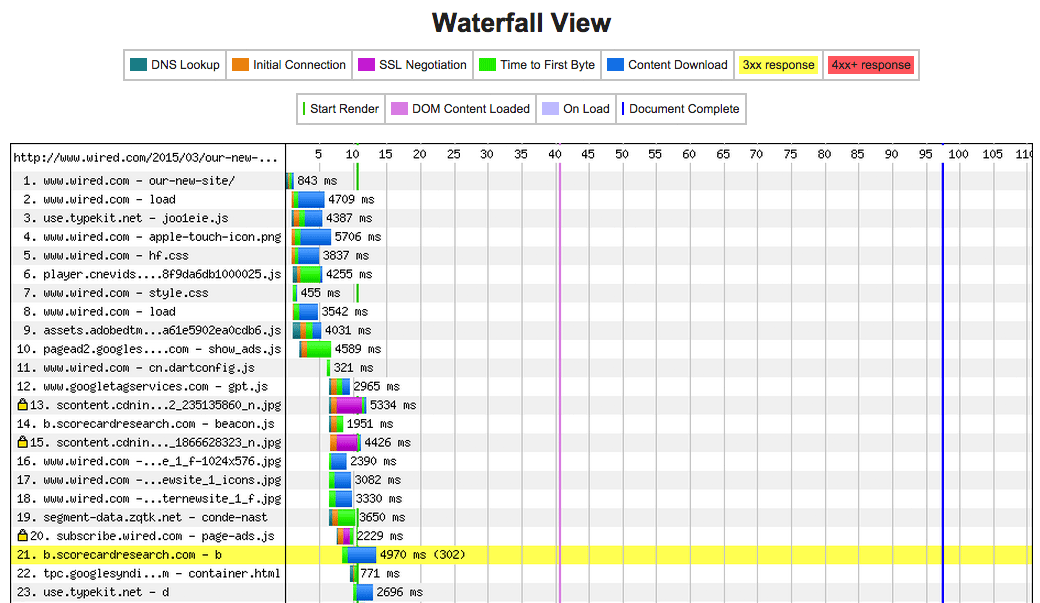Click the 75 second timeline tick label
This screenshot has height=603, width=1040.
790,155
